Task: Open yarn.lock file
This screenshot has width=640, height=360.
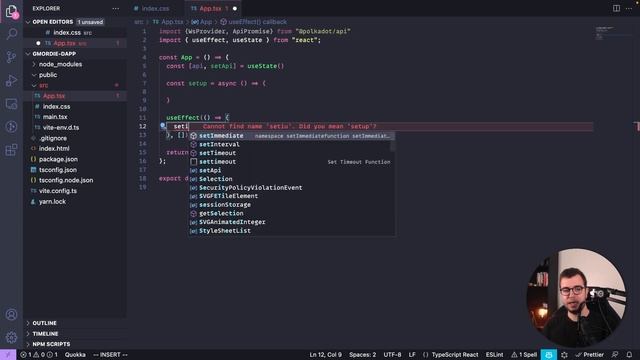Action: 52,202
